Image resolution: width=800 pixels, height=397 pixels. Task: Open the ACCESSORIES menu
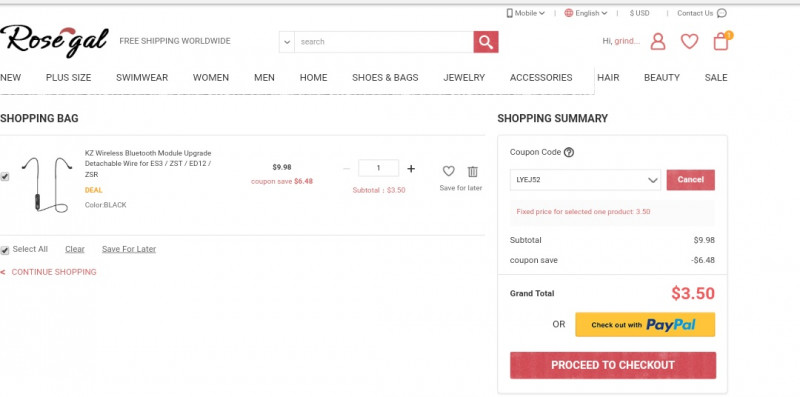(541, 78)
